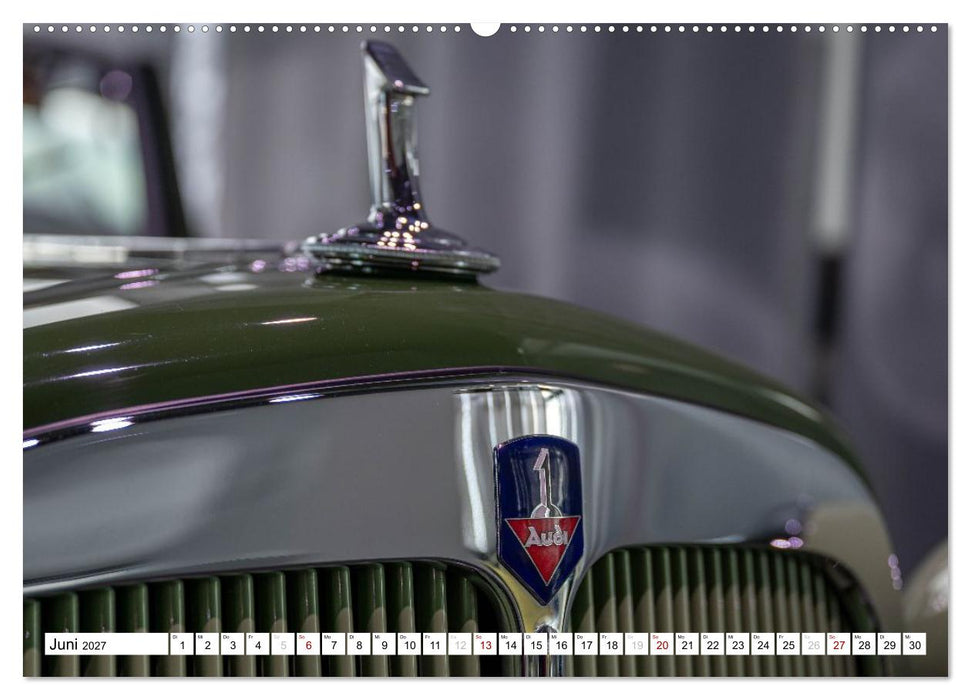Screen dimensions: 971x700
Task: Select day 24 in the calendar strip
Action: coord(764,644)
